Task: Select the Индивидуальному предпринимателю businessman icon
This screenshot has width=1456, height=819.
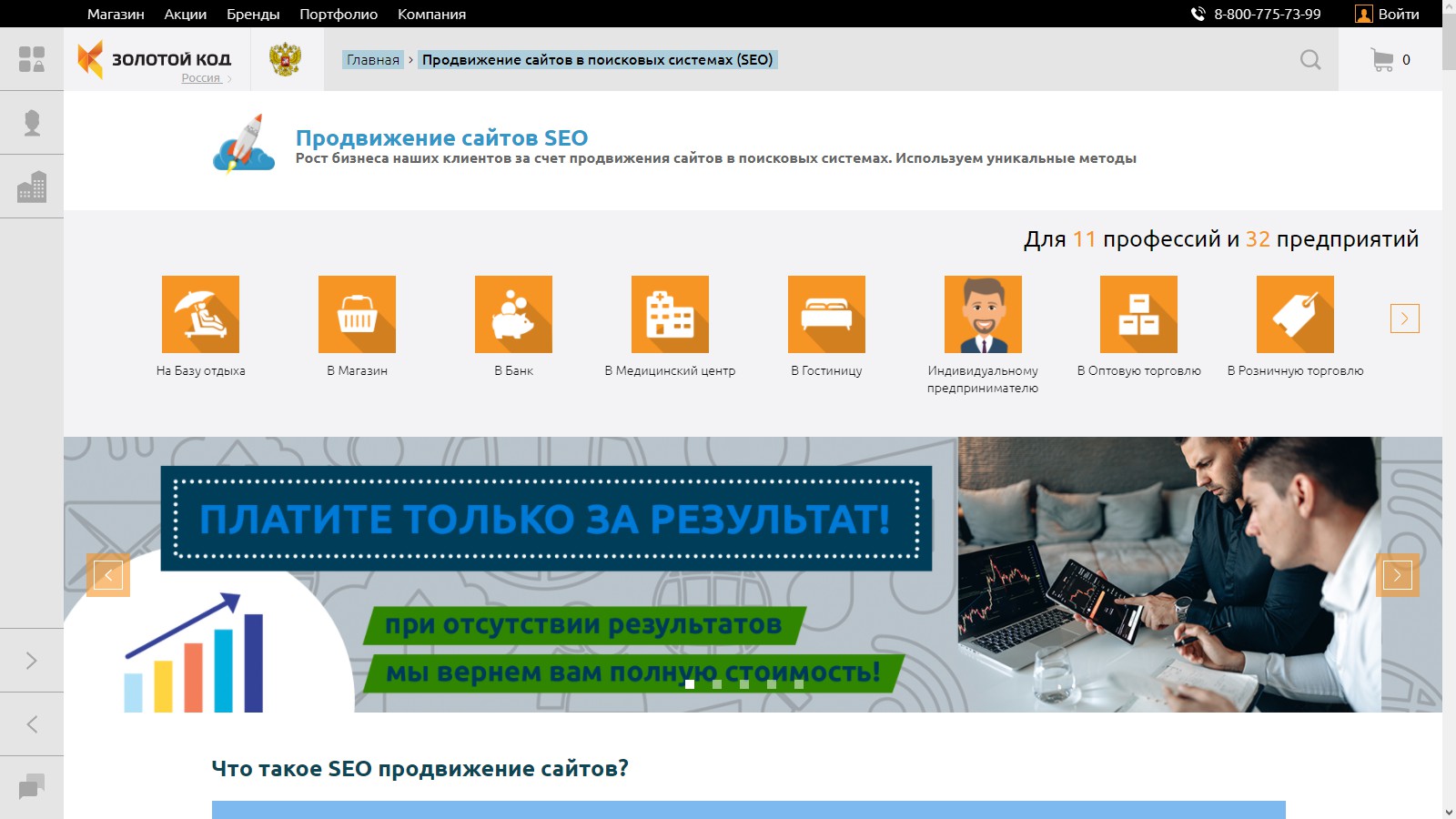Action: 983,314
